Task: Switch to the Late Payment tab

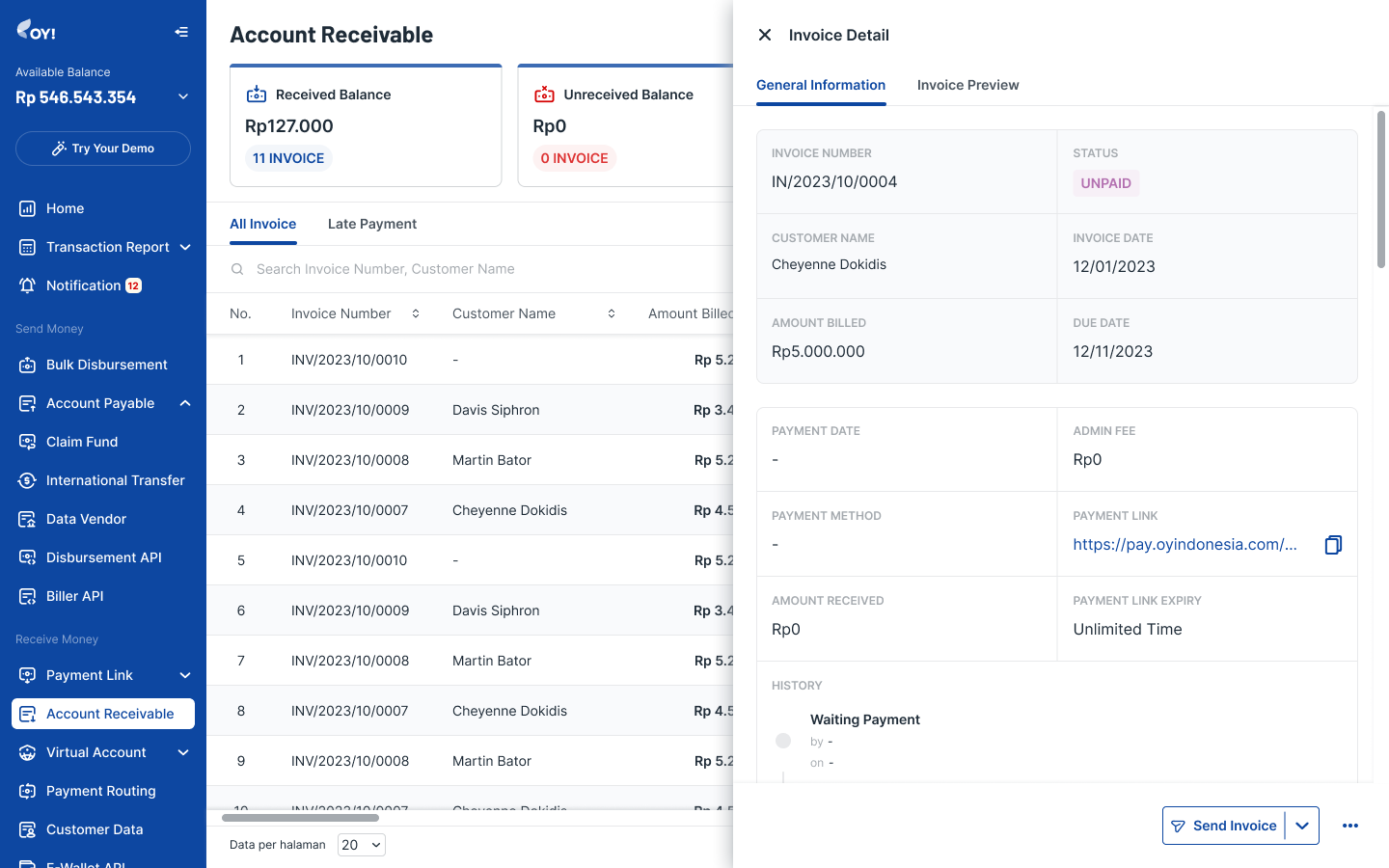Action: pos(372,224)
